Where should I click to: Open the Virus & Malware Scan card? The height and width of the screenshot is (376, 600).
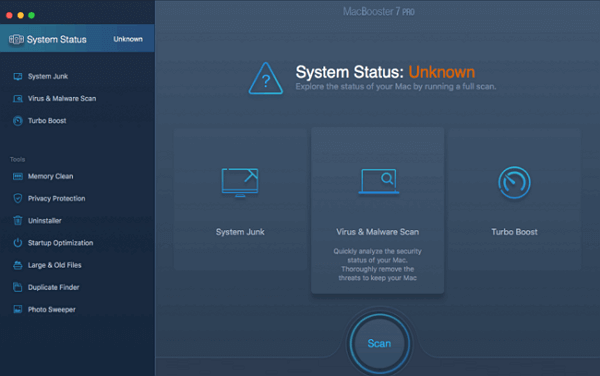coord(378,211)
